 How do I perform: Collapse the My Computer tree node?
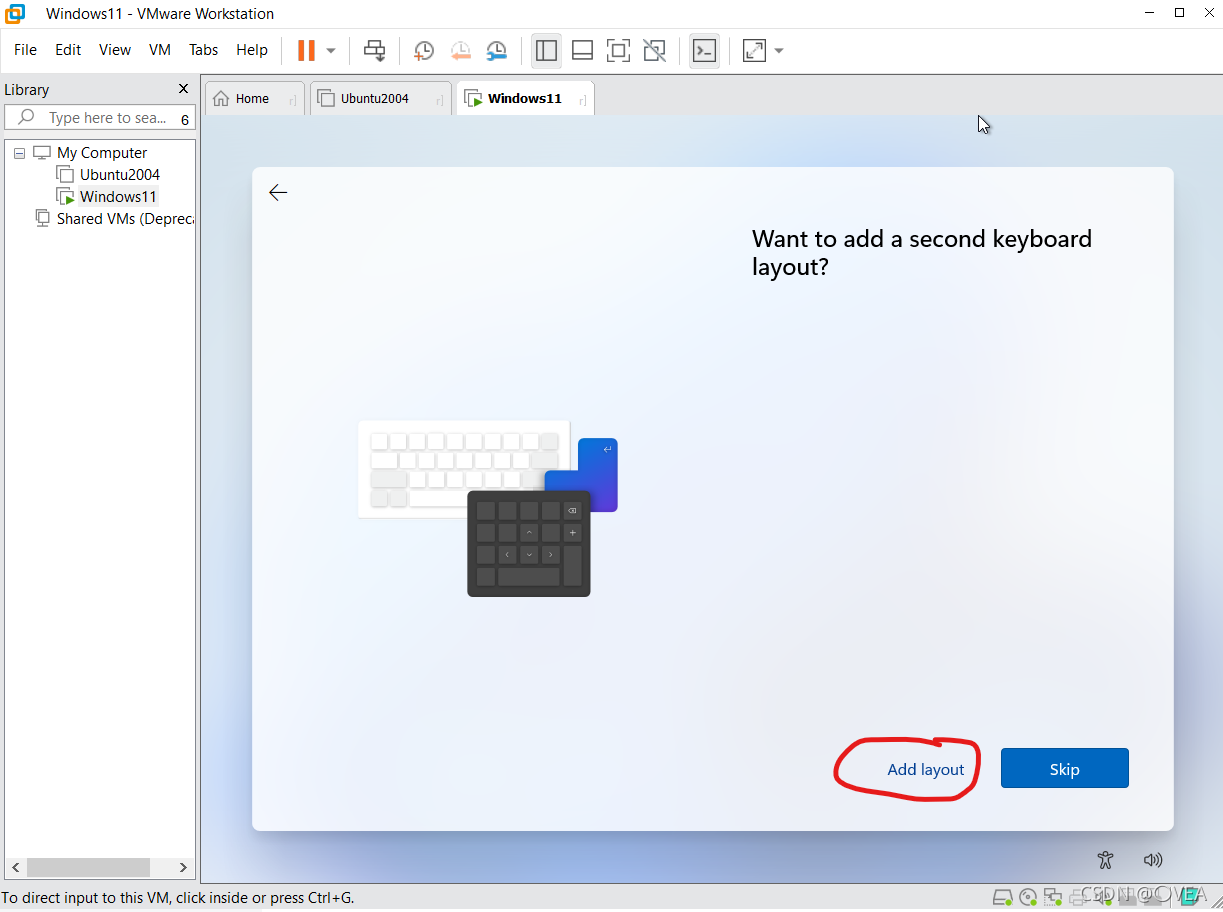[19, 153]
